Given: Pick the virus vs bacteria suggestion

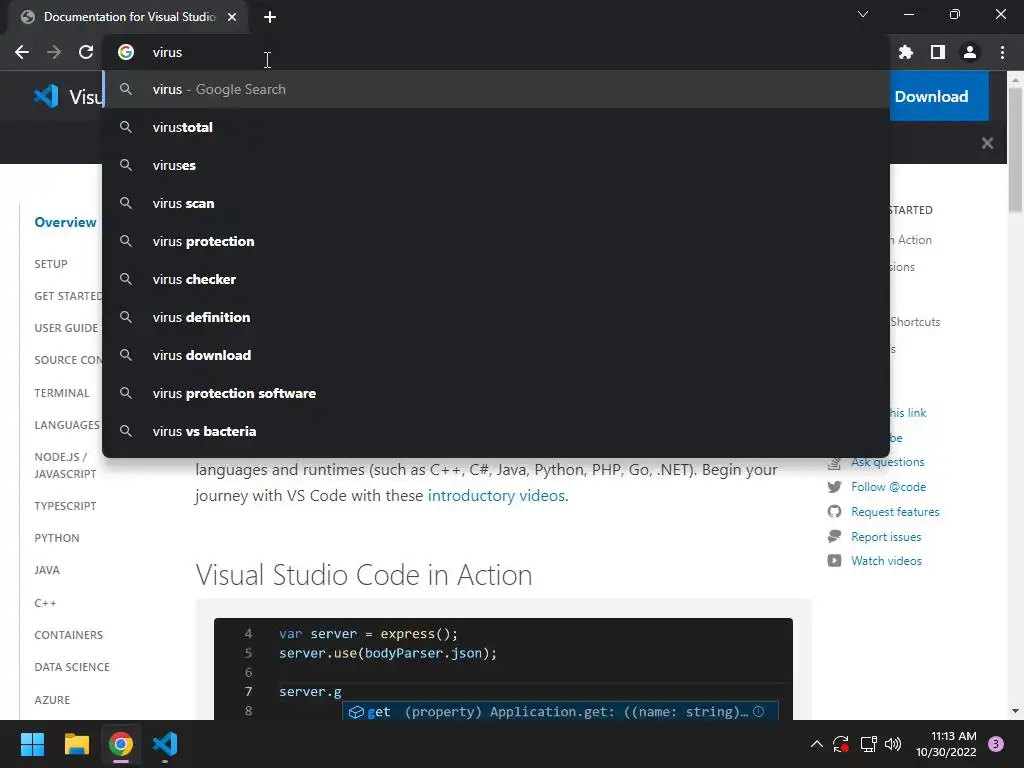Looking at the screenshot, I should 496,431.
